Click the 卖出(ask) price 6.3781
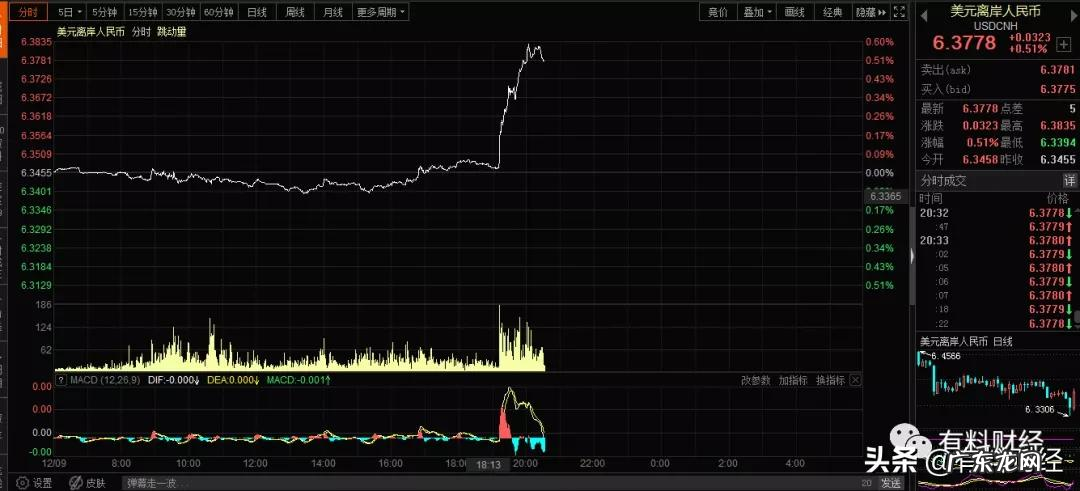Viewport: 1080px width, 491px height. click(x=1057, y=70)
